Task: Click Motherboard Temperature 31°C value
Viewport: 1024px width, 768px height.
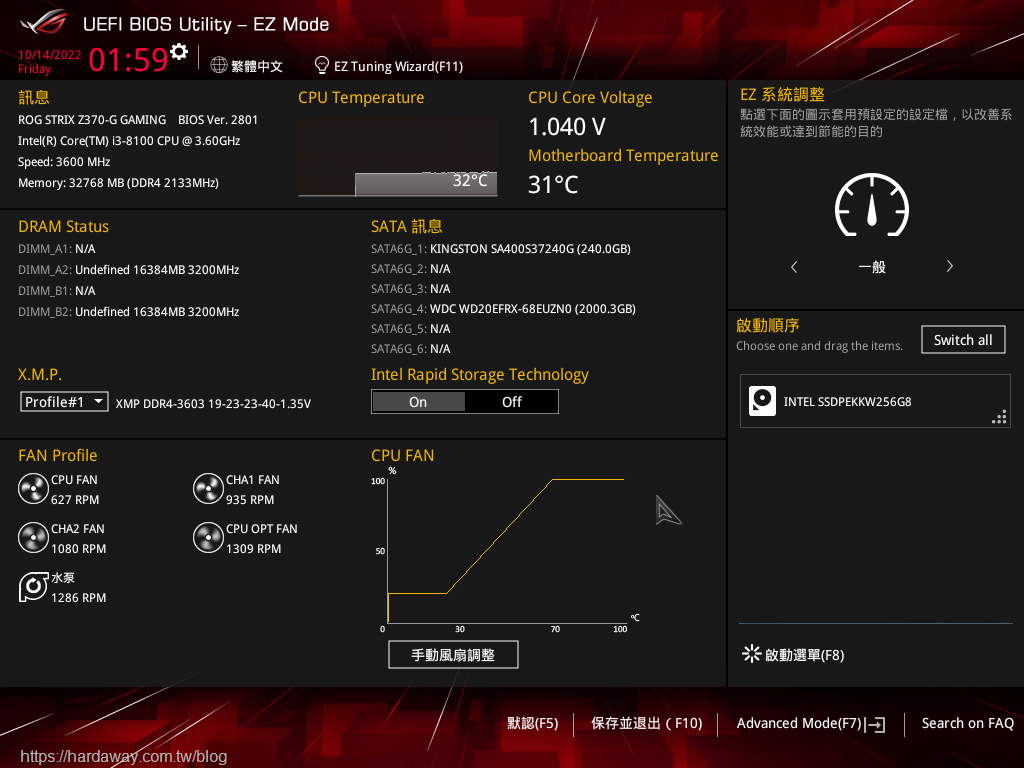Action: pyautogui.click(x=553, y=184)
